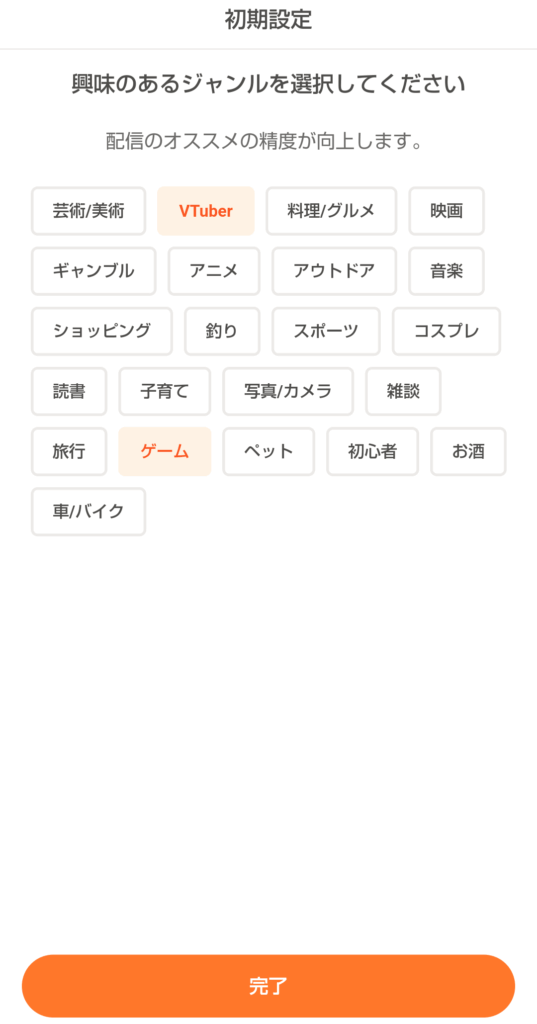Choose the 子育て genre chip
The image size is (537, 1024).
coord(165,391)
